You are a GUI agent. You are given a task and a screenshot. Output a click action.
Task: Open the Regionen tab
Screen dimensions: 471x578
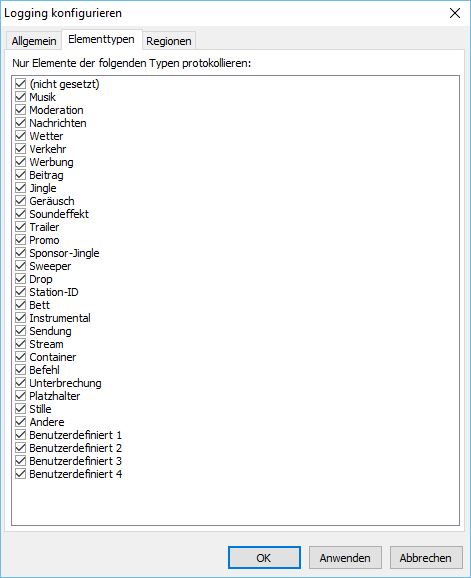coord(169,41)
